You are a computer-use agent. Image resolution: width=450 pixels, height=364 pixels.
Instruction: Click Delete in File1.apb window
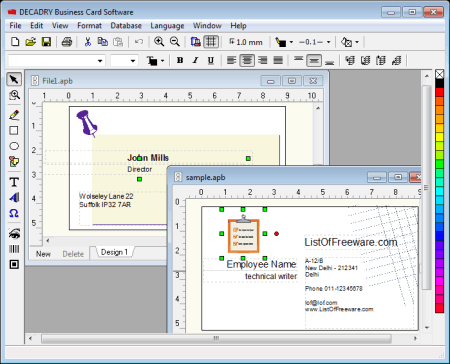tap(73, 254)
